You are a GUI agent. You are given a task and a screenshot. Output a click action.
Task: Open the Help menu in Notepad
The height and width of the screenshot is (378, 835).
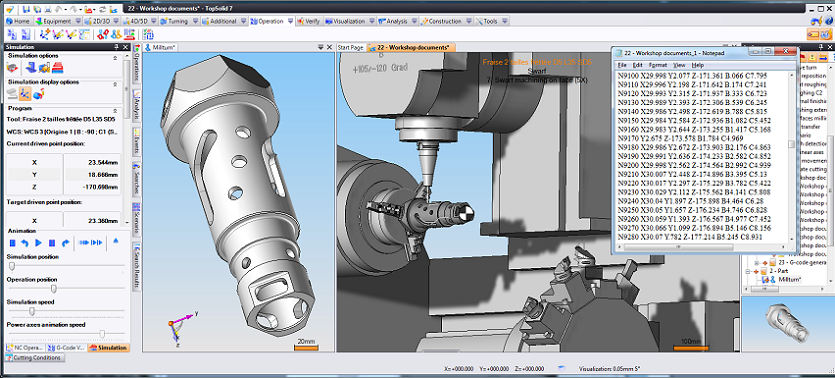[698, 64]
